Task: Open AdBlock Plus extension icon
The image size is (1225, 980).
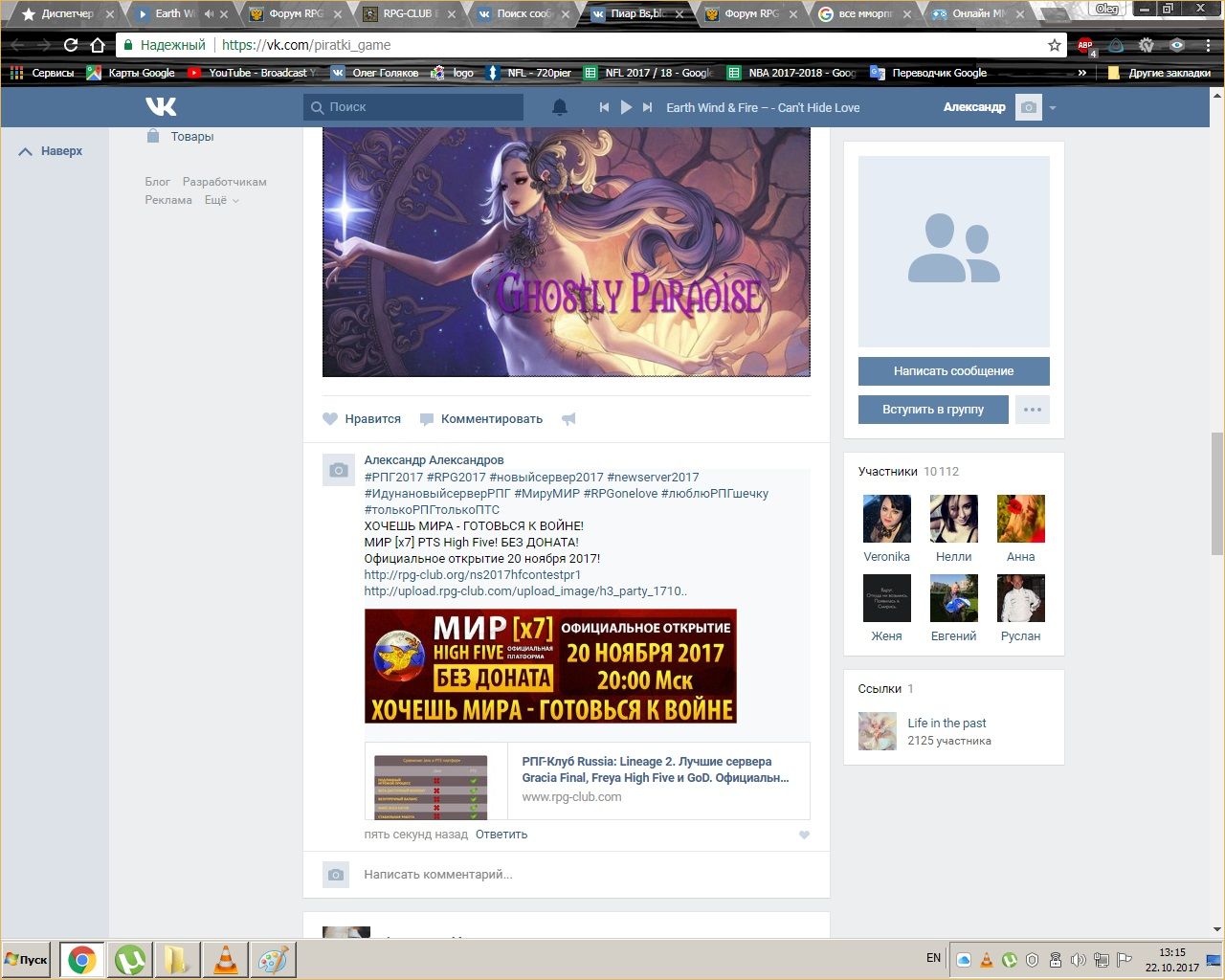Action: [x=1085, y=45]
